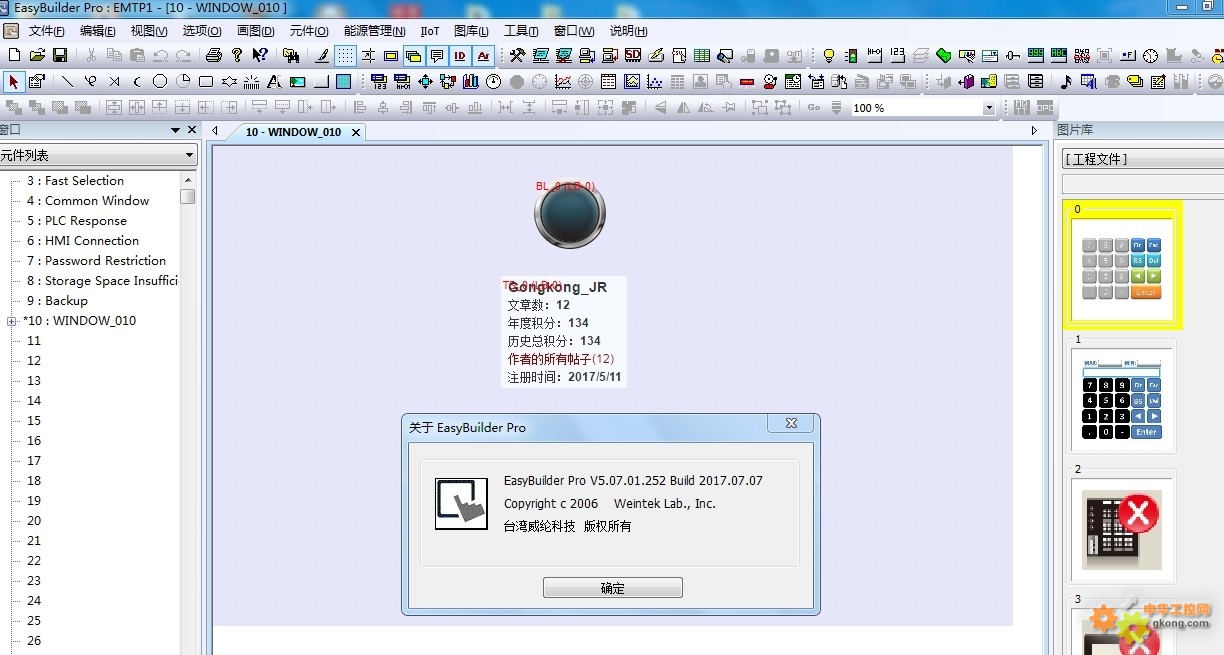Open system parameter tools hammer icon
This screenshot has height=655, width=1224.
coord(517,55)
